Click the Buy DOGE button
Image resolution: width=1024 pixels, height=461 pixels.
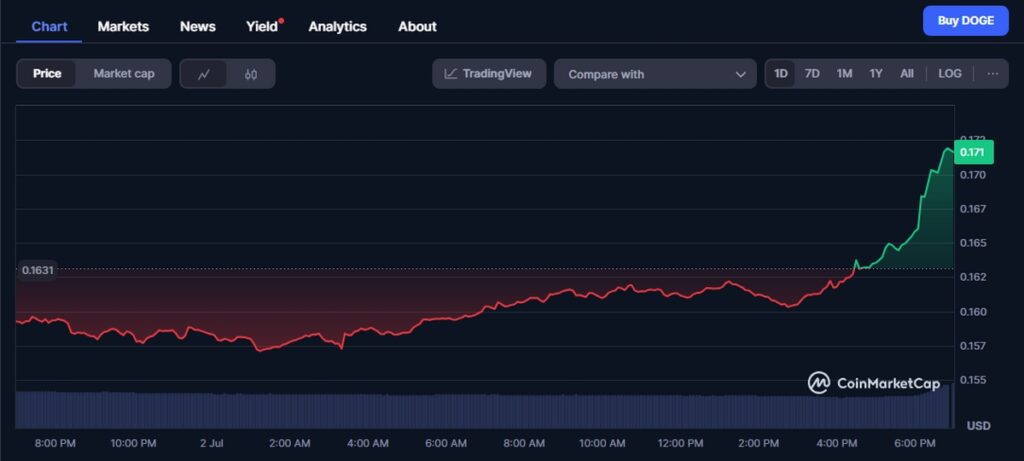coord(965,20)
